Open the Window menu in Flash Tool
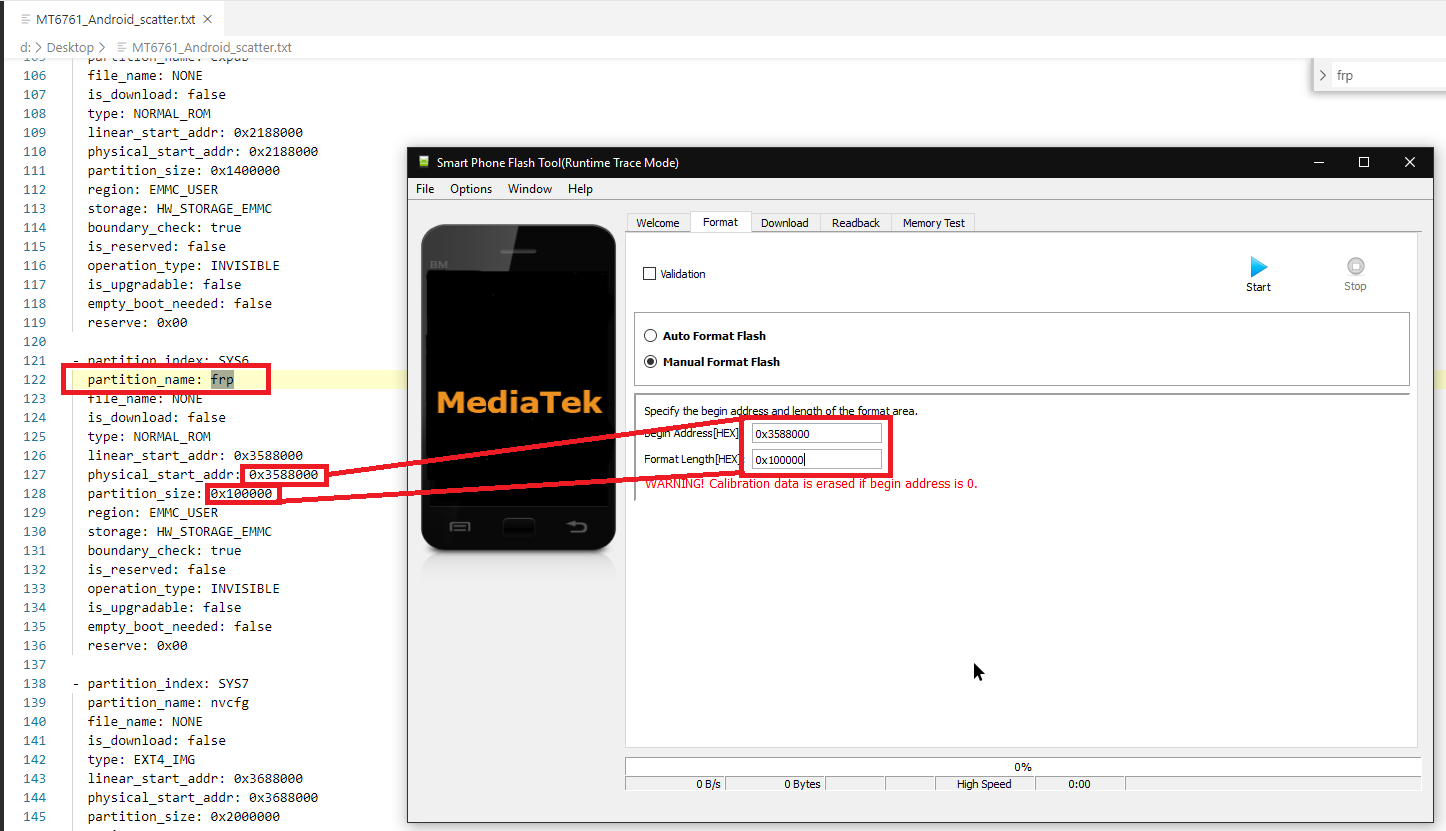Screen dimensions: 1446x831 point(530,189)
